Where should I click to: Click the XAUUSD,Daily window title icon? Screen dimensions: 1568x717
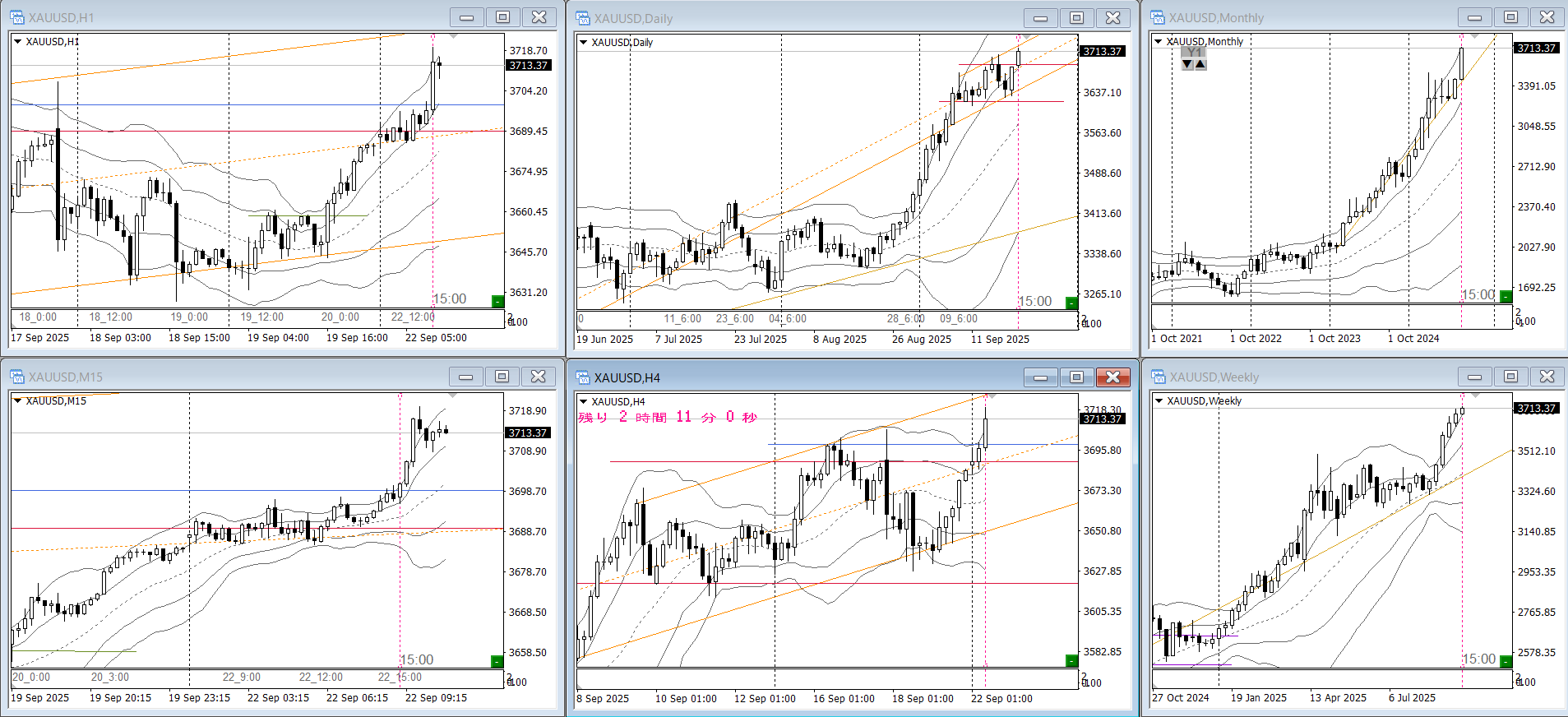coord(583,18)
